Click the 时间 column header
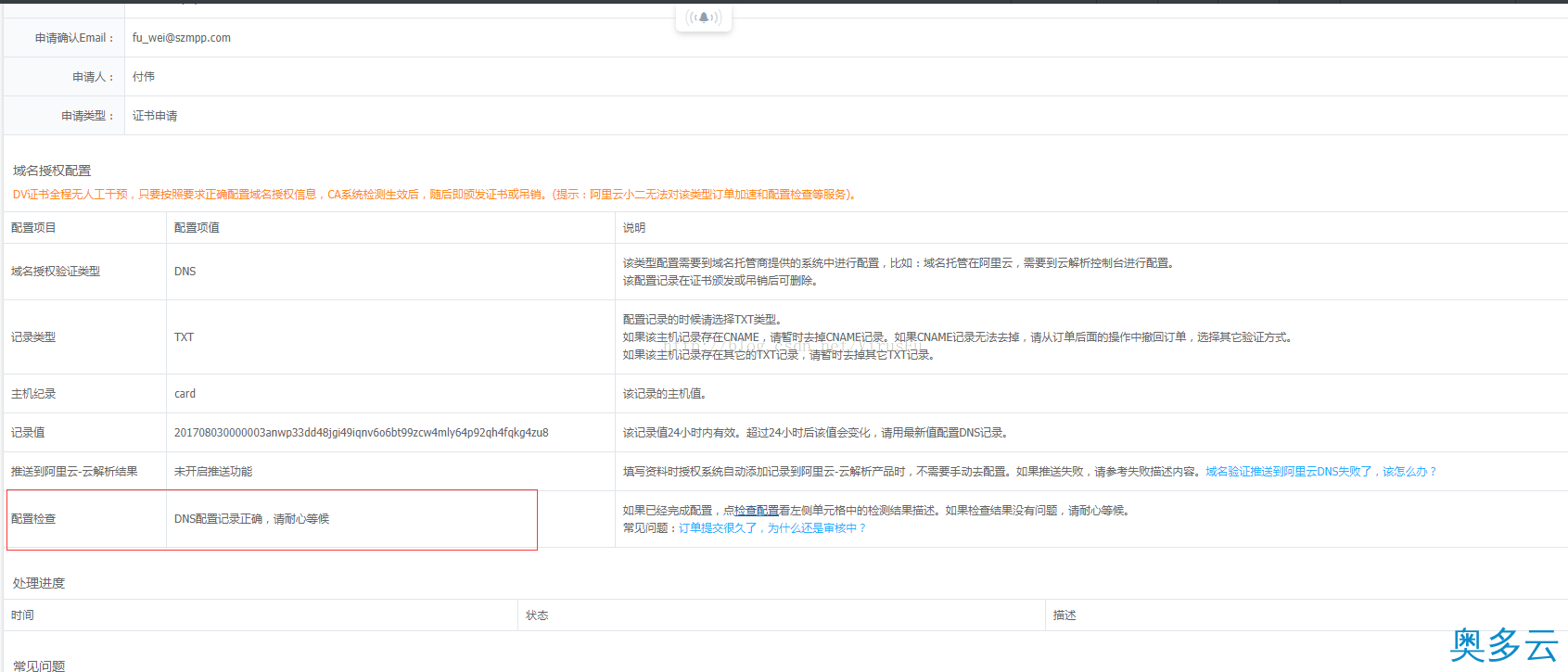1568x672 pixels. [22, 615]
